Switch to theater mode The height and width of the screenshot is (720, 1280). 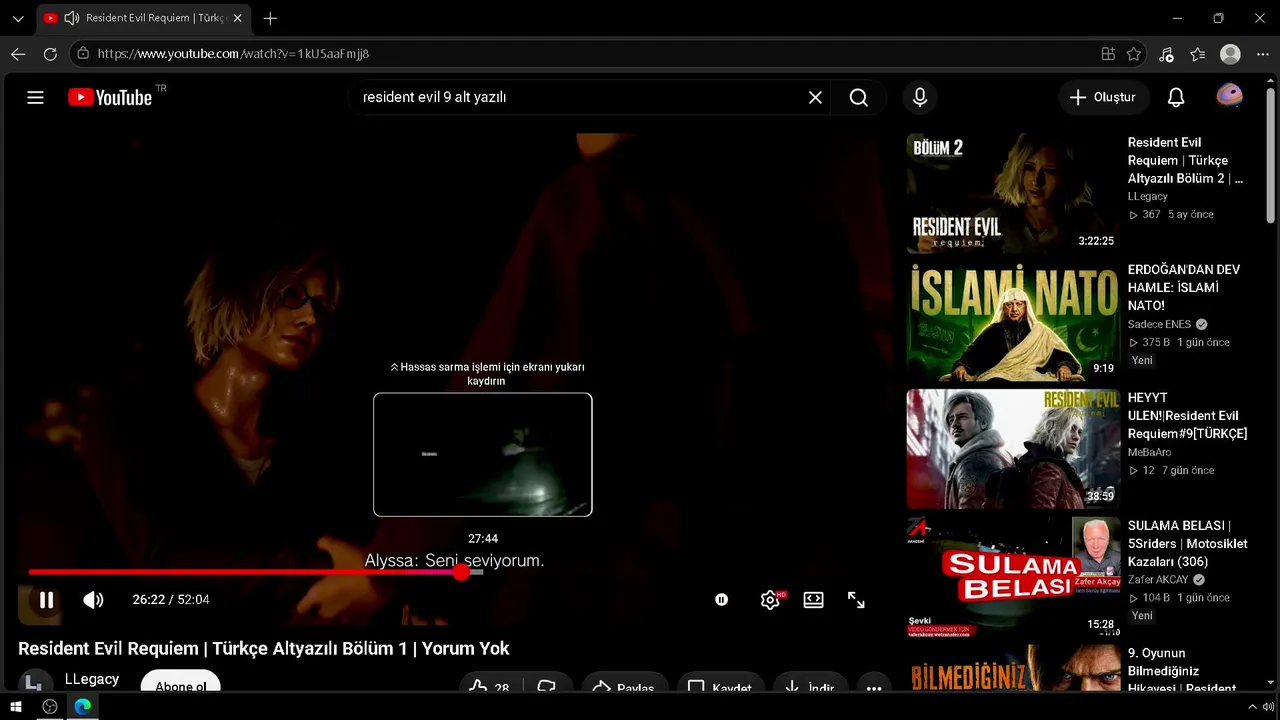click(814, 600)
